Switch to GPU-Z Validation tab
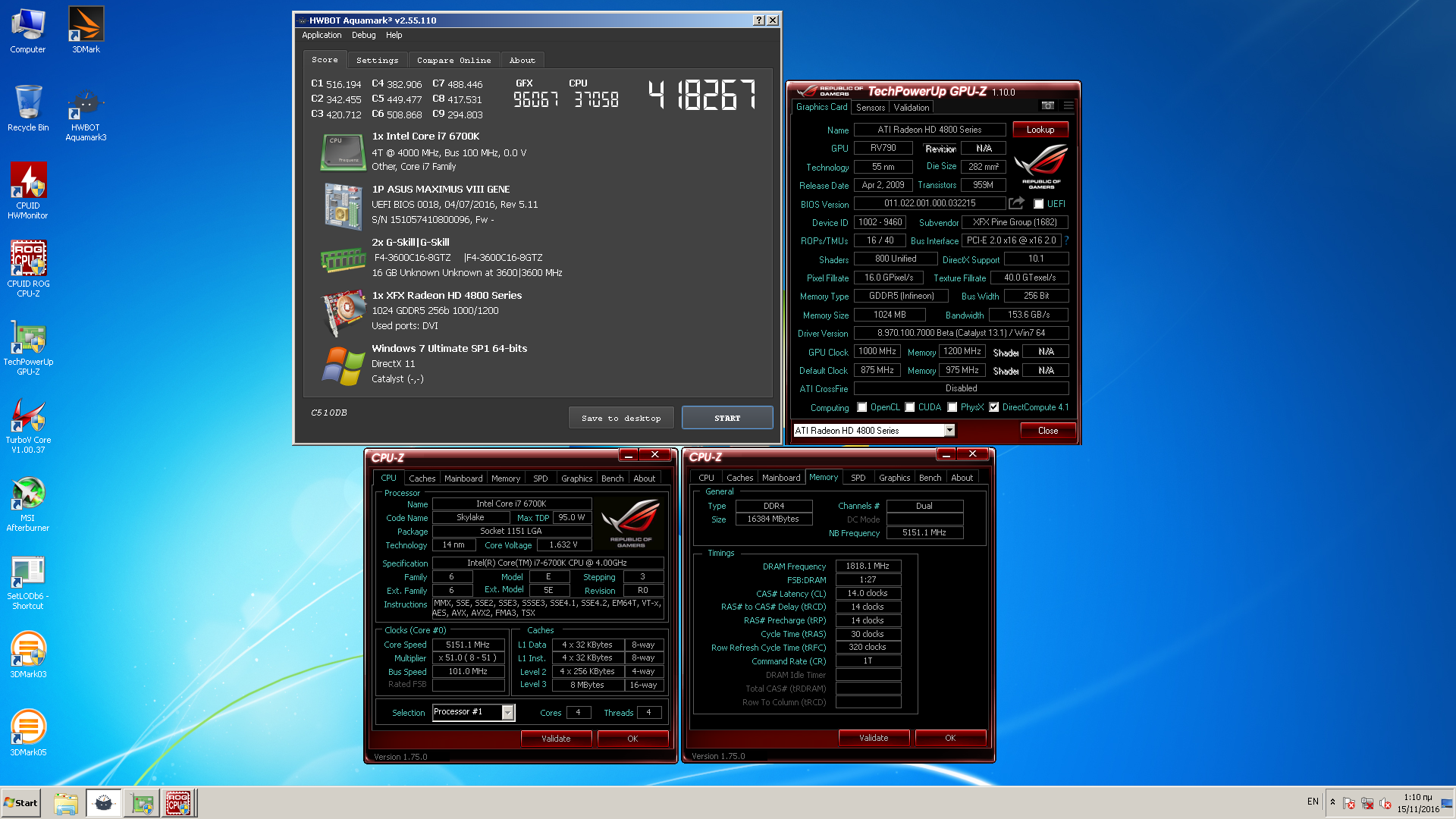1456x819 pixels. click(x=912, y=108)
